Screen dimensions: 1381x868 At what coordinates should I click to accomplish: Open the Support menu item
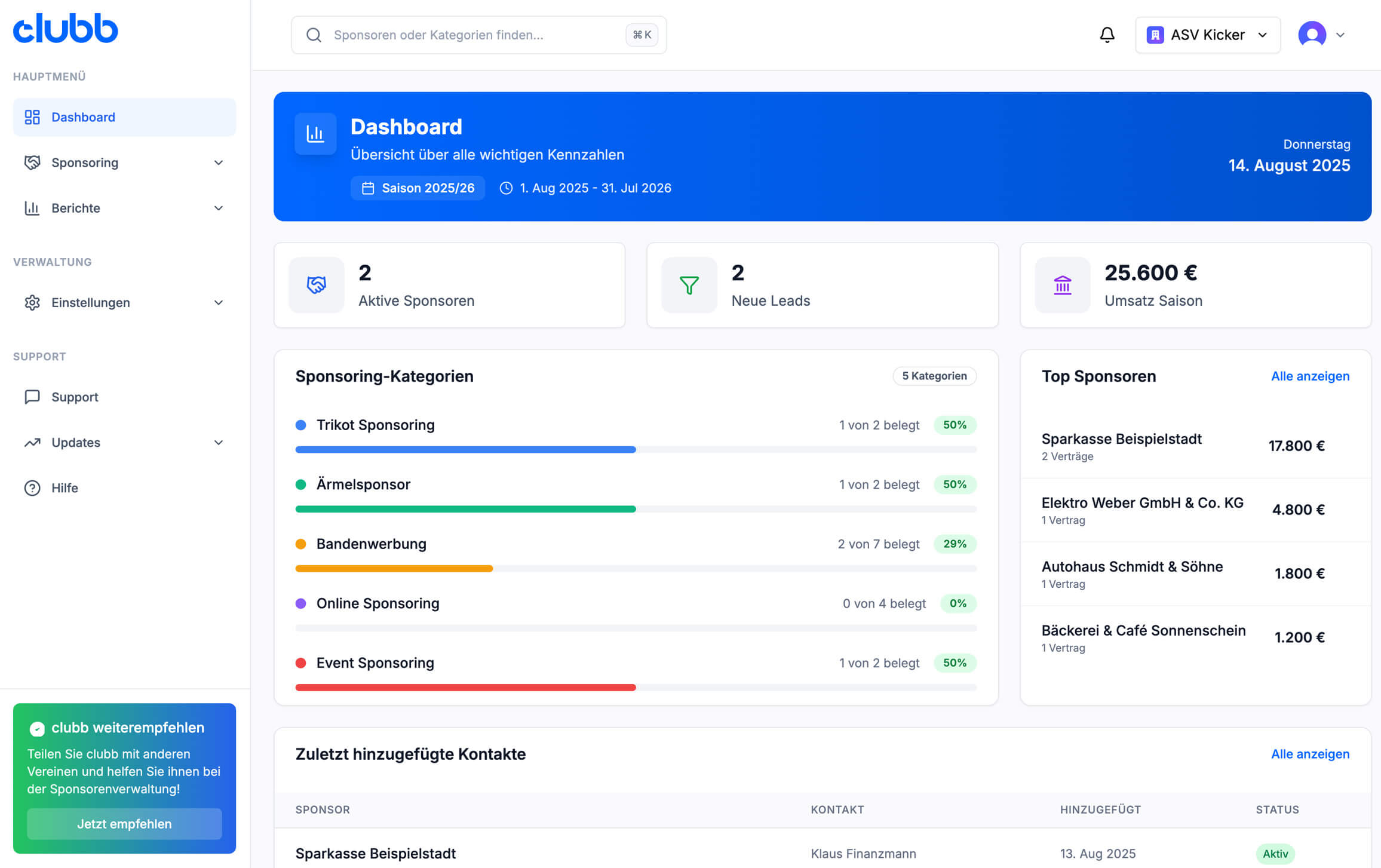[x=75, y=397]
